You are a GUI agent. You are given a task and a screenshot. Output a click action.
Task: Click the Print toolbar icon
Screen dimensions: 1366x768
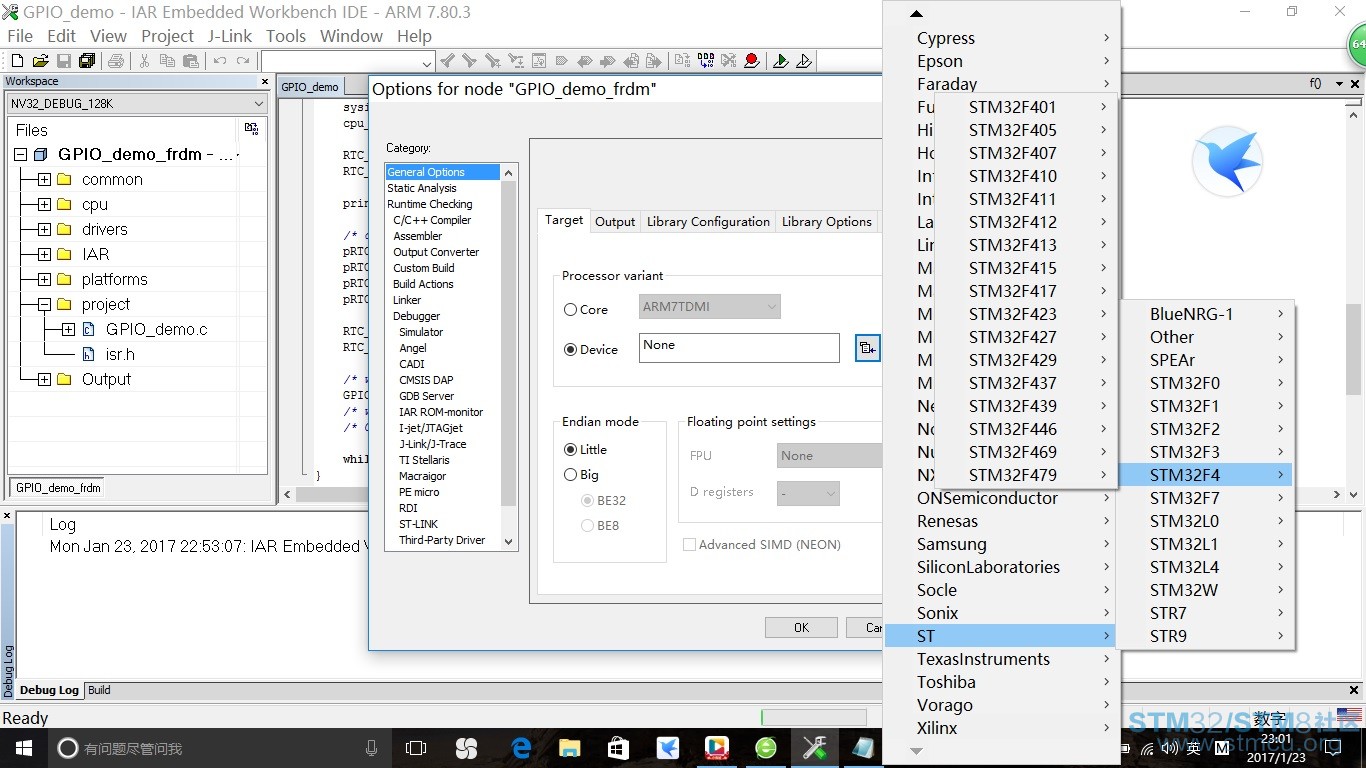click(x=116, y=61)
